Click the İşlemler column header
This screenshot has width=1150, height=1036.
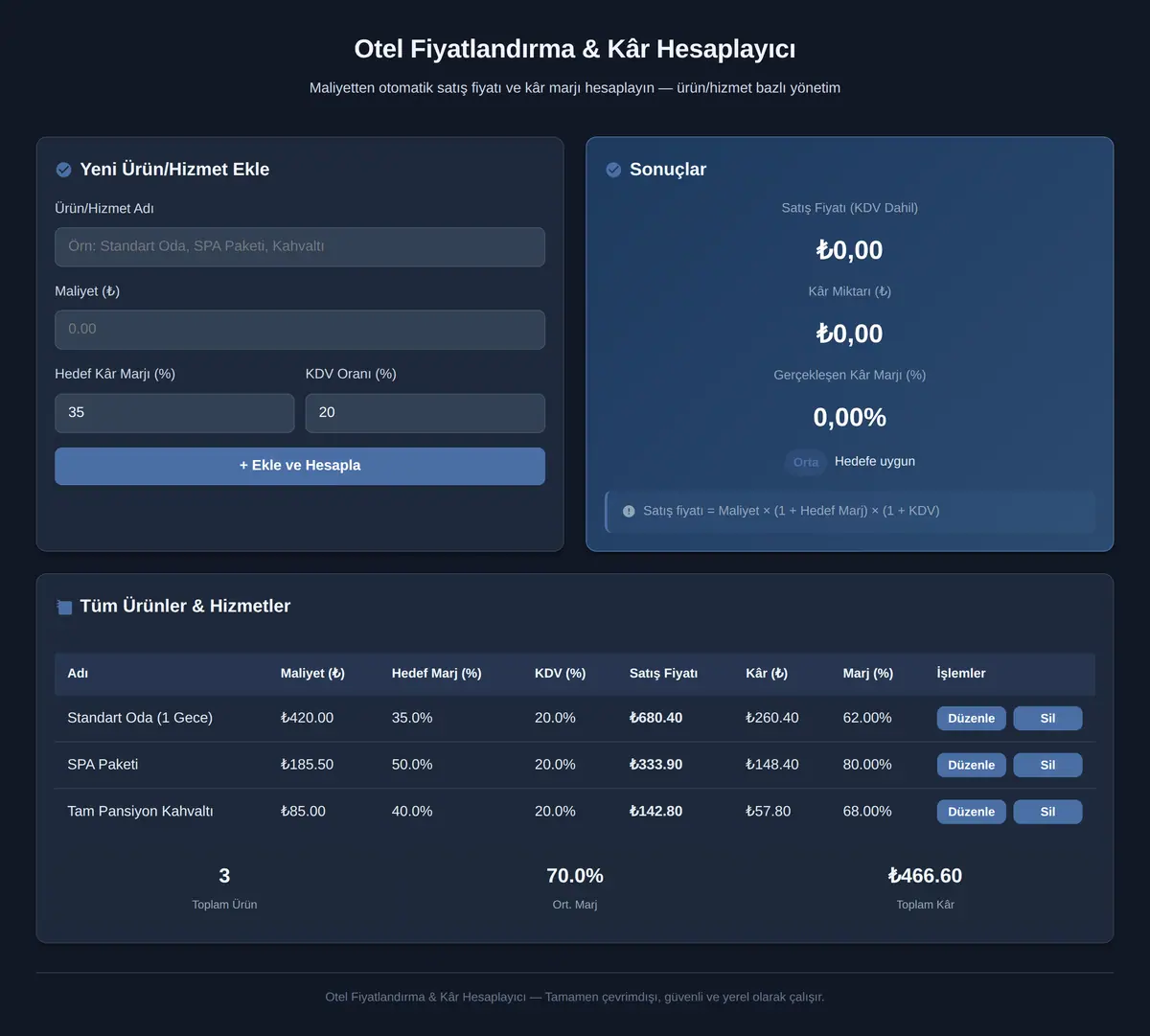point(961,674)
